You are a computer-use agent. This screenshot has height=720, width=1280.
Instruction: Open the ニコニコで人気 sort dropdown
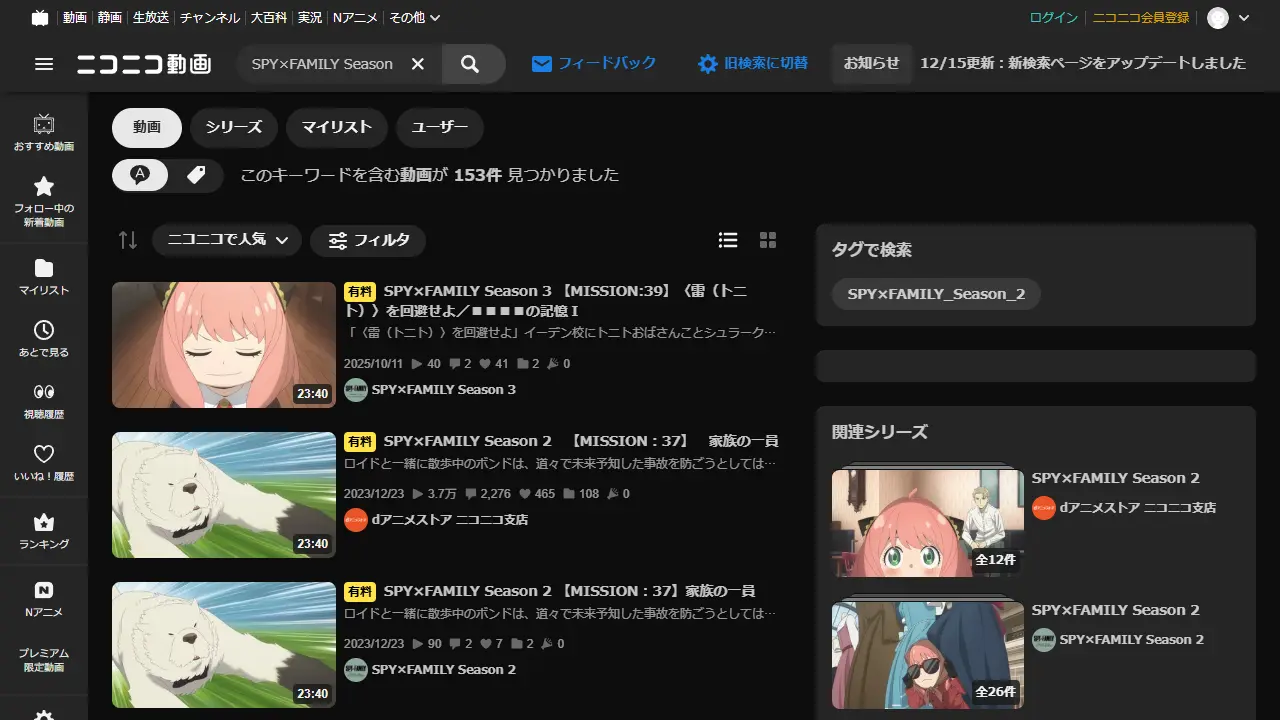point(226,240)
